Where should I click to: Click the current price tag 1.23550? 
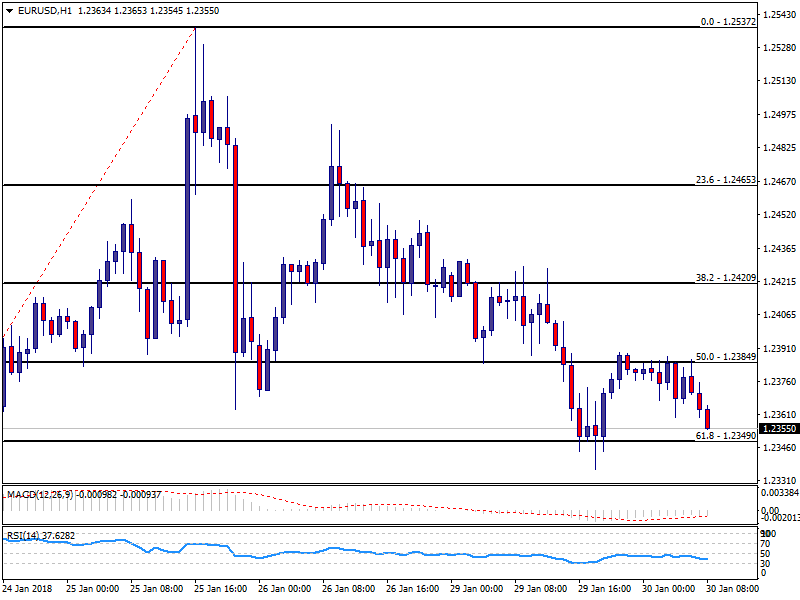pos(780,428)
